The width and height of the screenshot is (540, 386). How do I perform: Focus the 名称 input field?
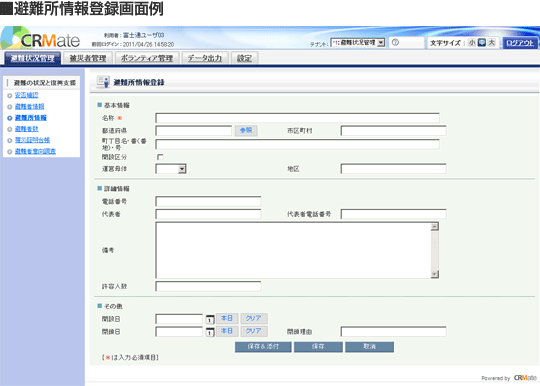(x=298, y=118)
